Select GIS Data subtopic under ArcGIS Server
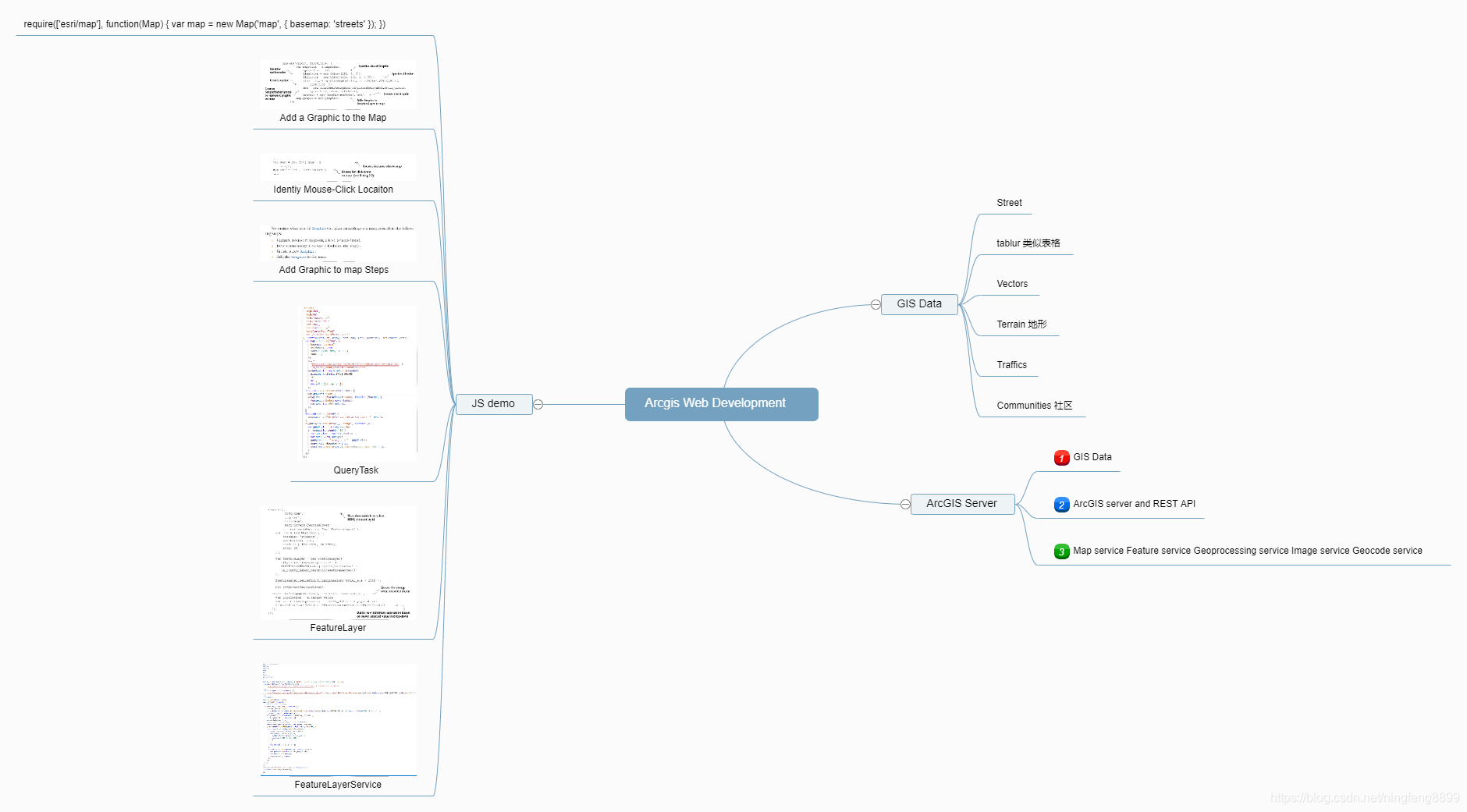 click(x=1092, y=457)
